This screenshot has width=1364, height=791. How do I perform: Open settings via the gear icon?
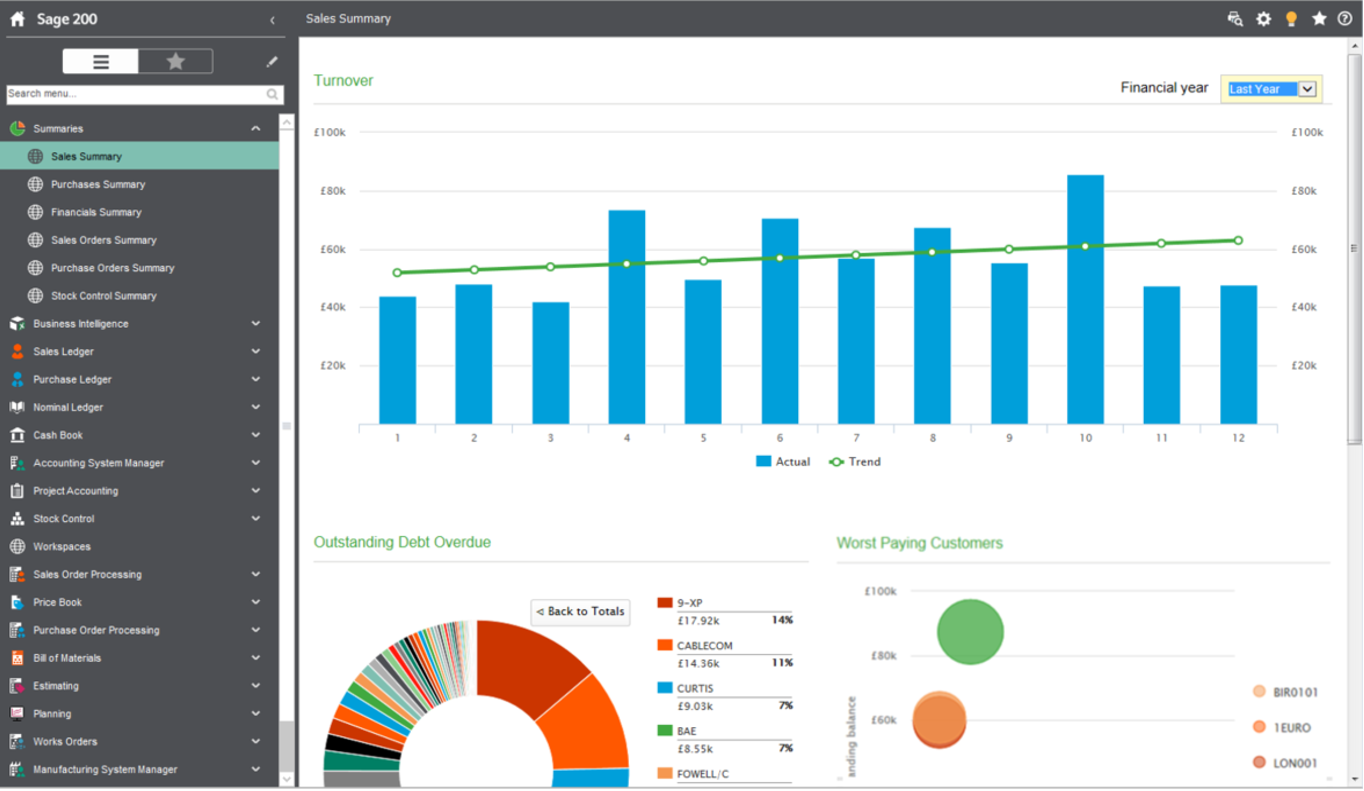click(x=1264, y=19)
